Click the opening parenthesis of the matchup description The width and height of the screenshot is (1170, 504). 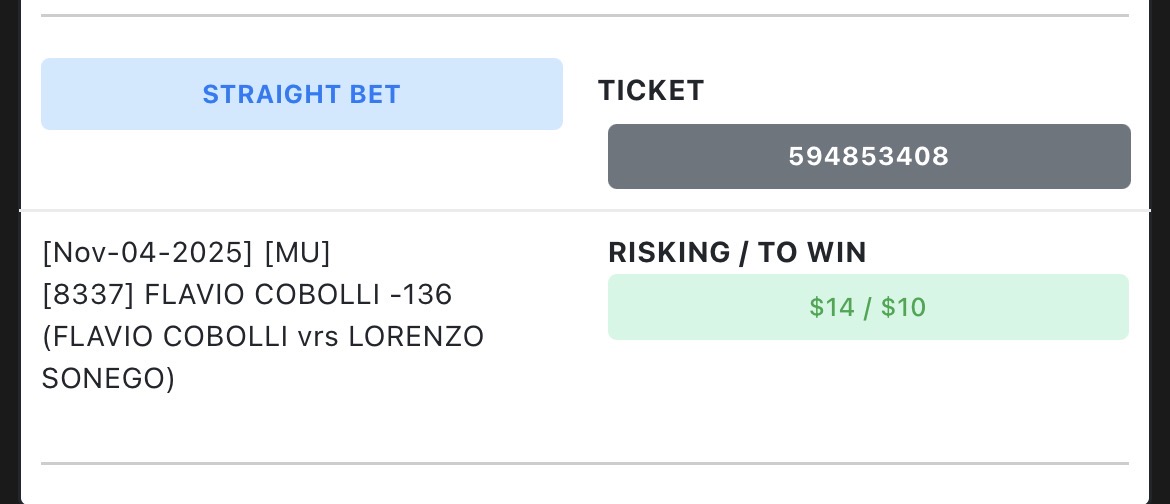pos(46,337)
